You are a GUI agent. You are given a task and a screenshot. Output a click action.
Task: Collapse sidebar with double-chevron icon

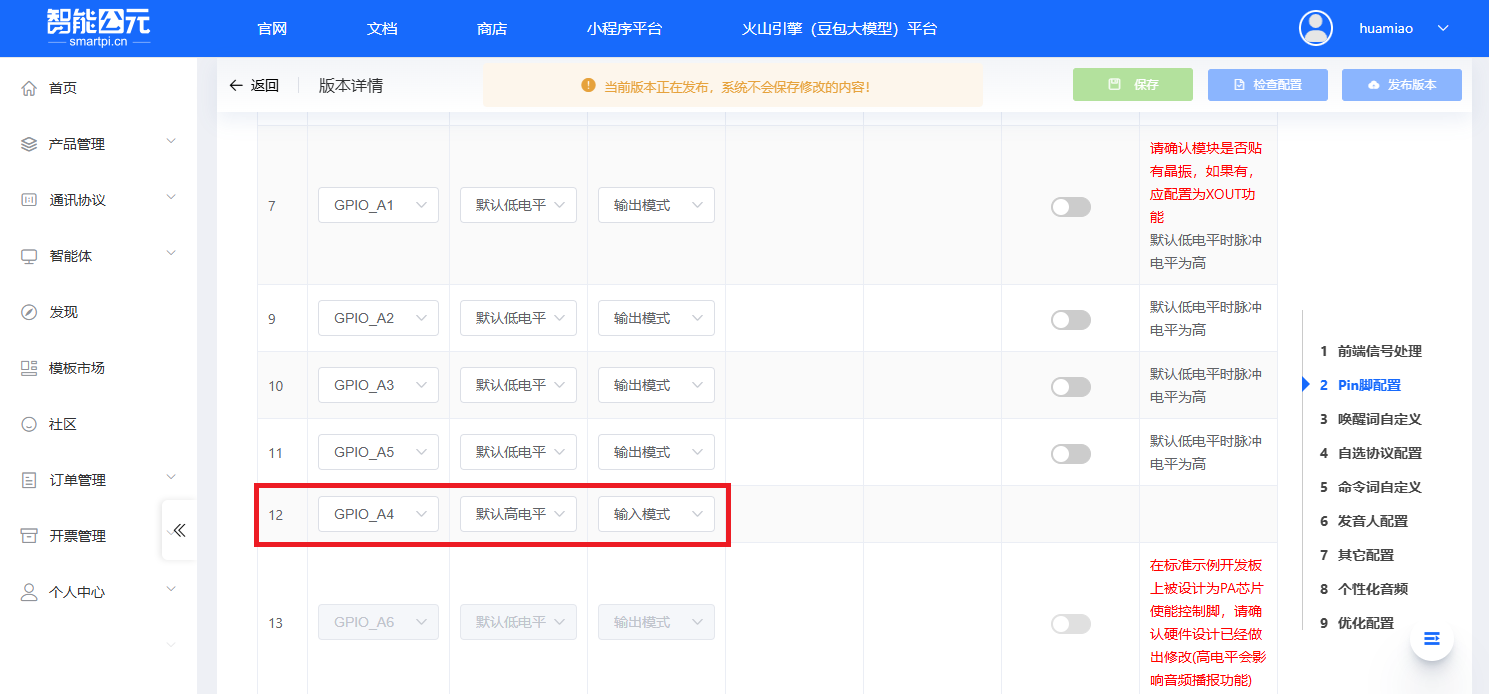click(179, 530)
